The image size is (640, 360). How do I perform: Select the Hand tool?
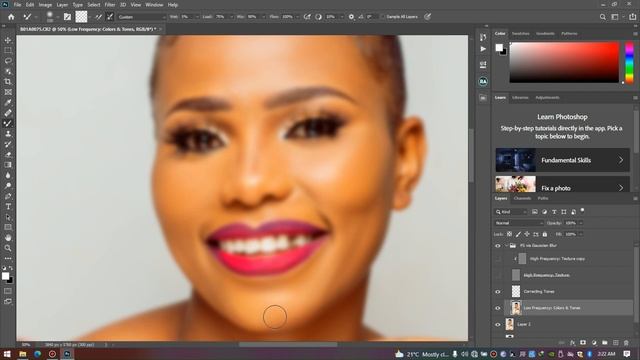click(x=8, y=238)
